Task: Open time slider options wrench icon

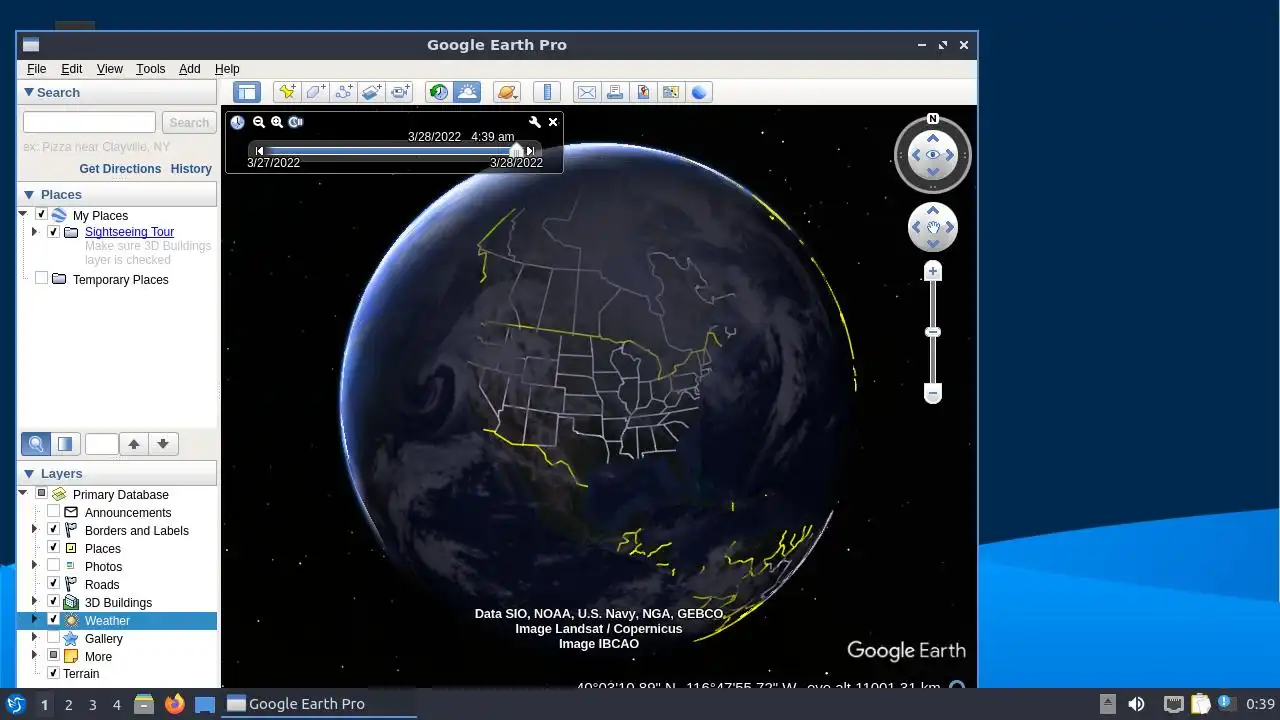Action: [x=535, y=122]
